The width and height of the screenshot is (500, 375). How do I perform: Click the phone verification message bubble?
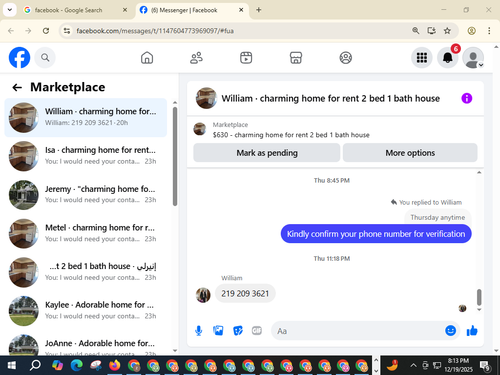[376, 234]
